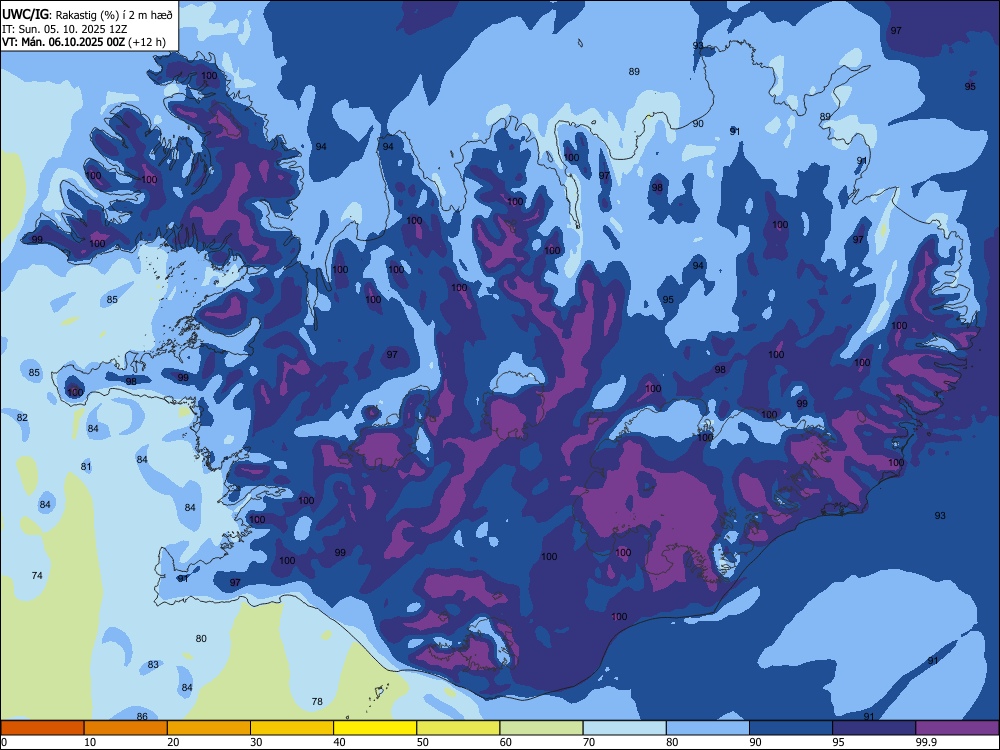Click the legend tick label '30'
This screenshot has width=1000, height=750.
pos(256,742)
